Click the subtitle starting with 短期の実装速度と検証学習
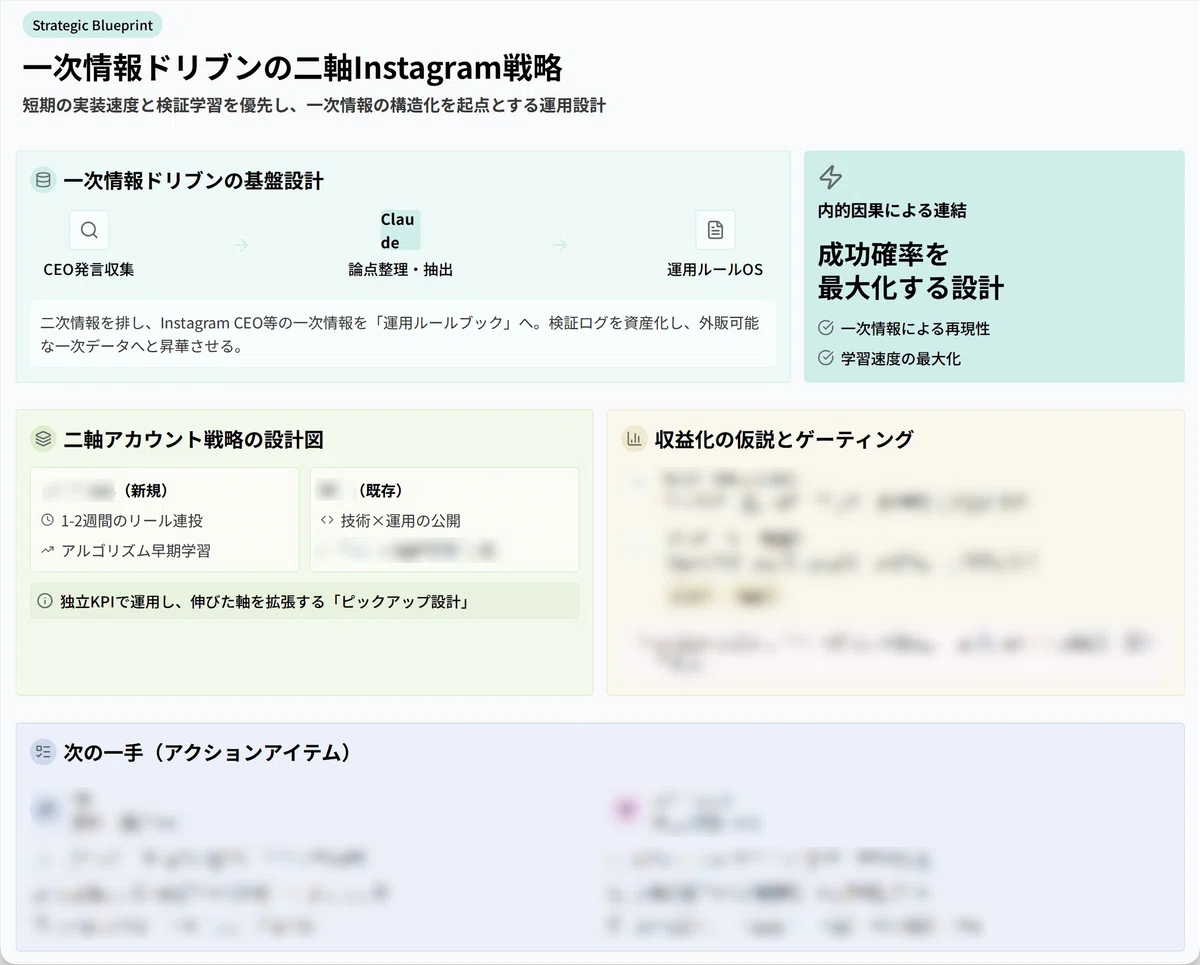 point(314,105)
